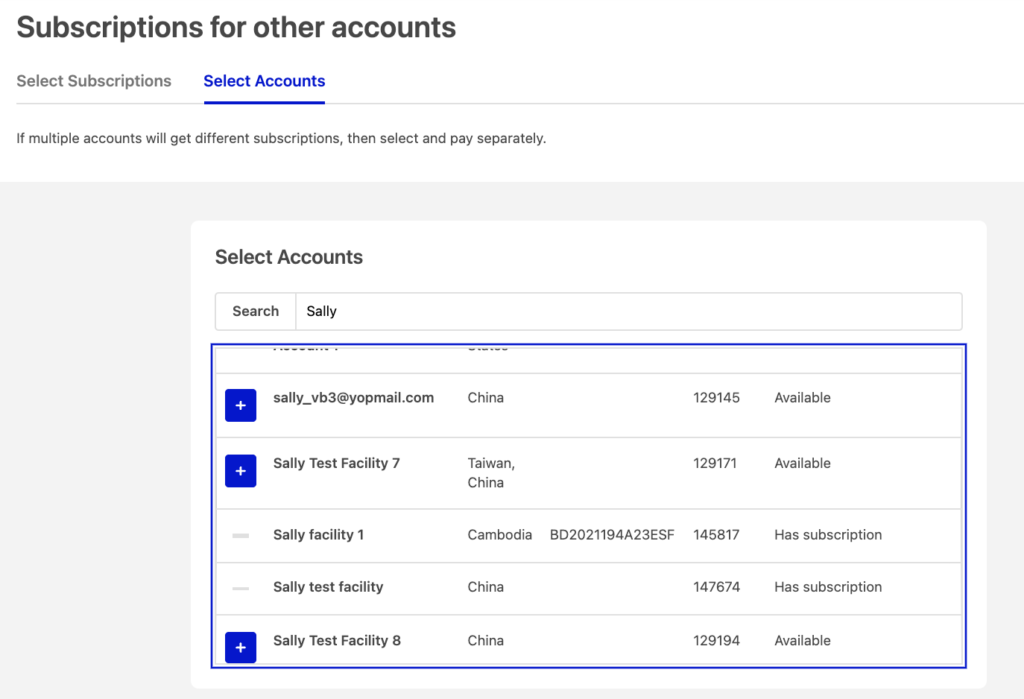This screenshot has width=1024, height=699.
Task: Click Available status for Sally Test Facility 7
Action: pyautogui.click(x=803, y=463)
